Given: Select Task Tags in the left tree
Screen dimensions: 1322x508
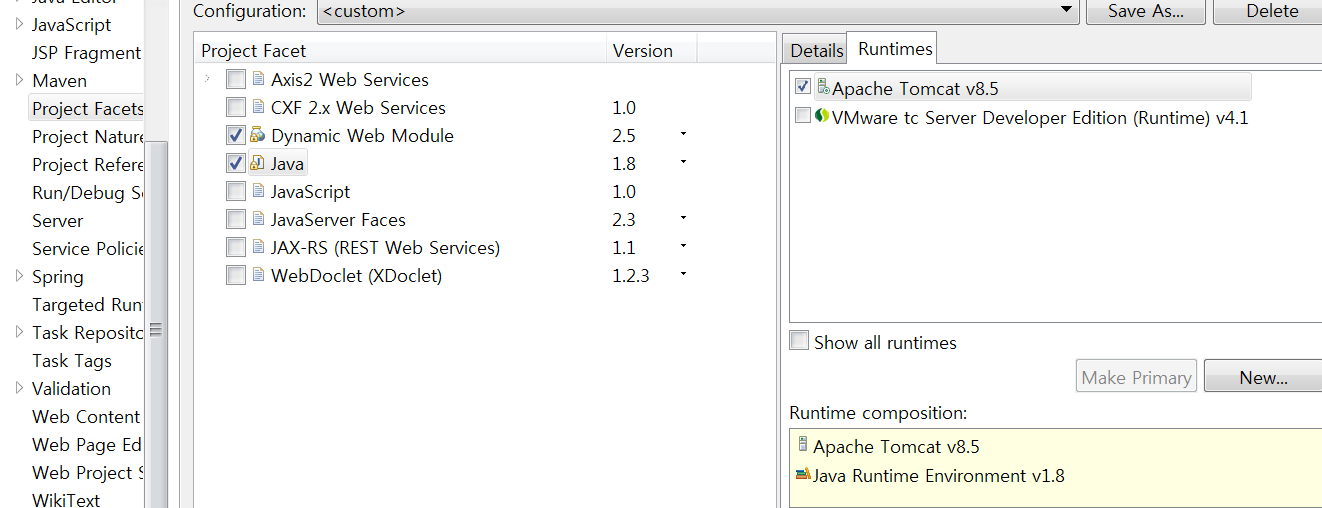Looking at the screenshot, I should [72, 360].
